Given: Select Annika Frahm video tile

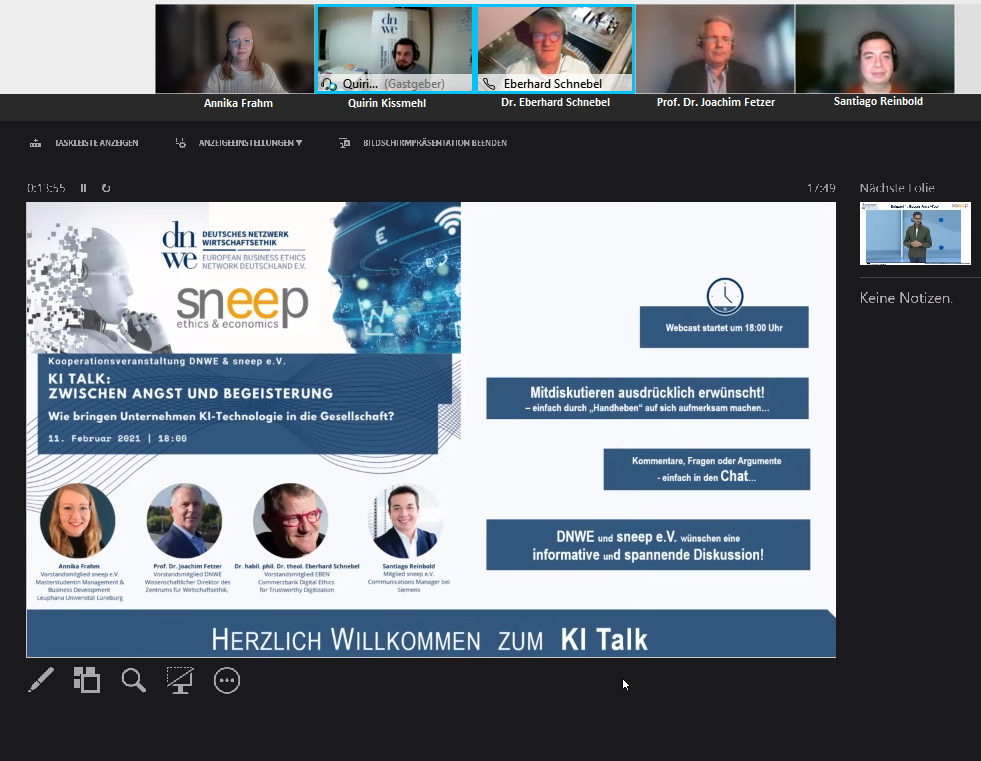Looking at the screenshot, I should 235,49.
